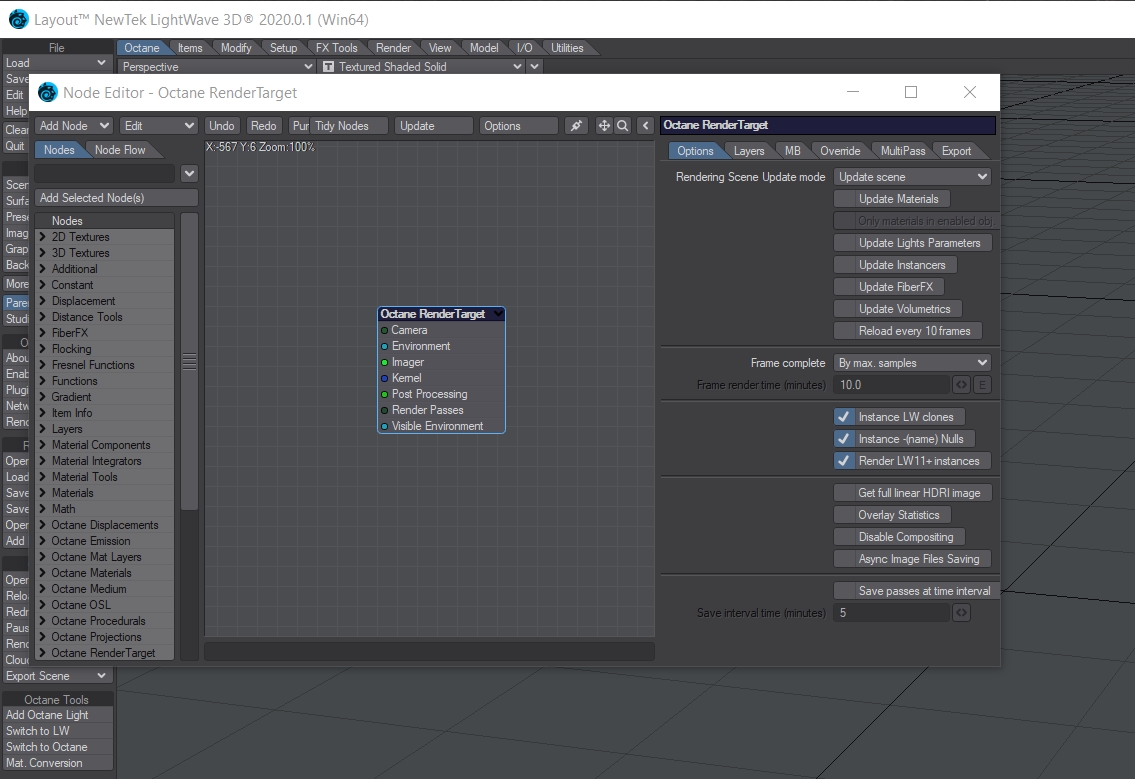The image size is (1135, 779).
Task: Click the arrows icon beside Save interval time
Action: (961, 613)
